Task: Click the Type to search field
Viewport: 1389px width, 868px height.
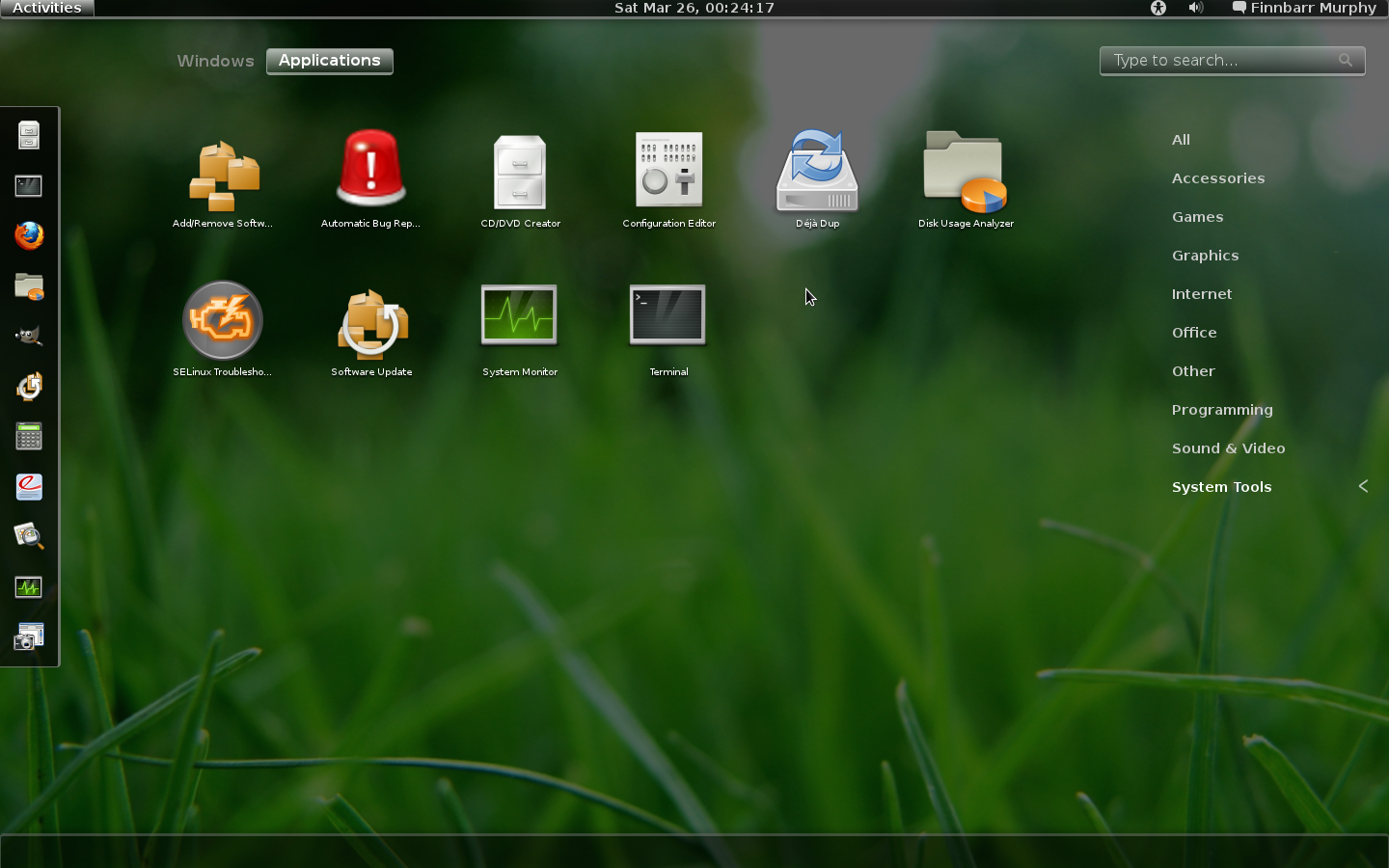Action: coord(1222,61)
